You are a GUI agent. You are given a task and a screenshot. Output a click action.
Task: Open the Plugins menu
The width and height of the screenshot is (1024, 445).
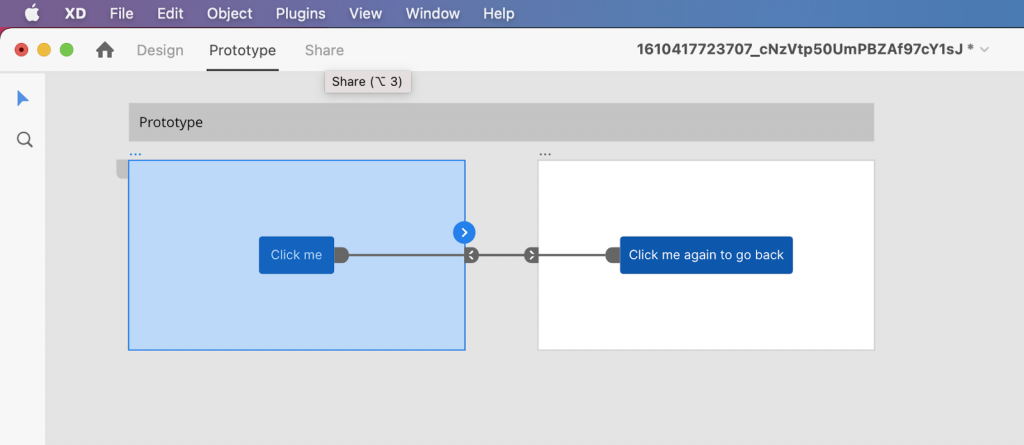(x=300, y=13)
